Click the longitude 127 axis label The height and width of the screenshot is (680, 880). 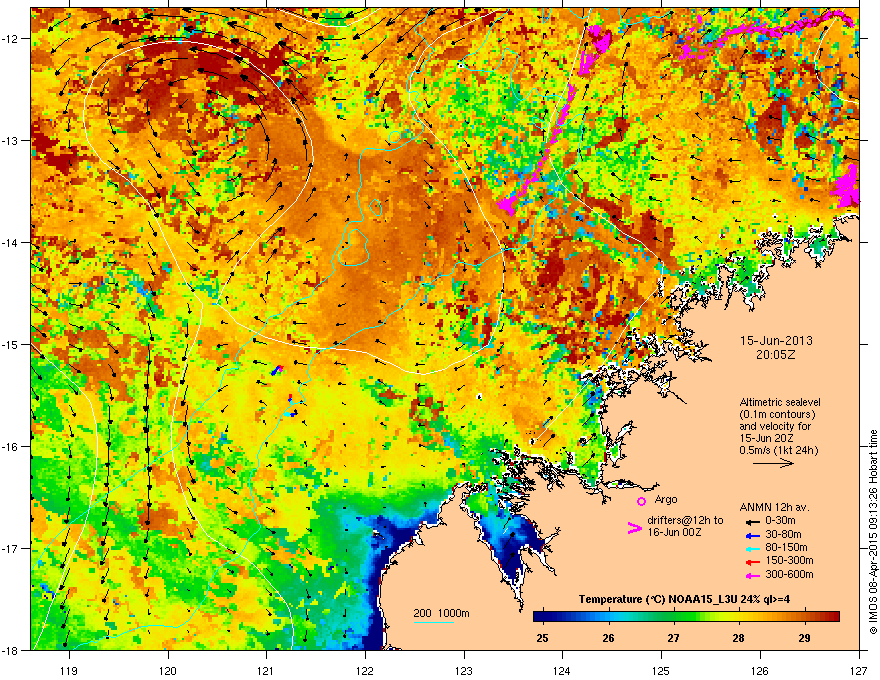pos(859,670)
